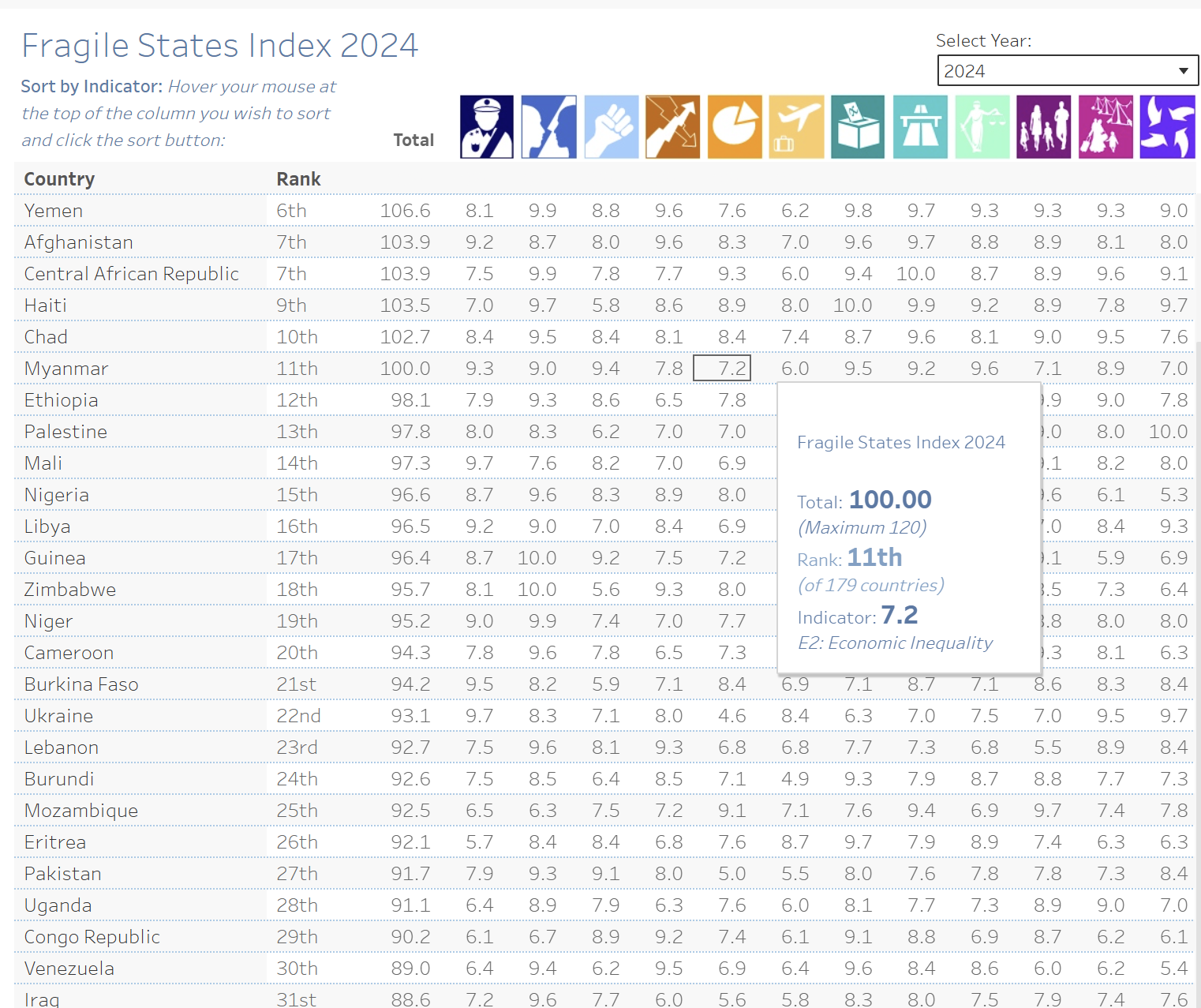Select the Human Rights justice scales icon
The image size is (1201, 1008).
pos(982,126)
